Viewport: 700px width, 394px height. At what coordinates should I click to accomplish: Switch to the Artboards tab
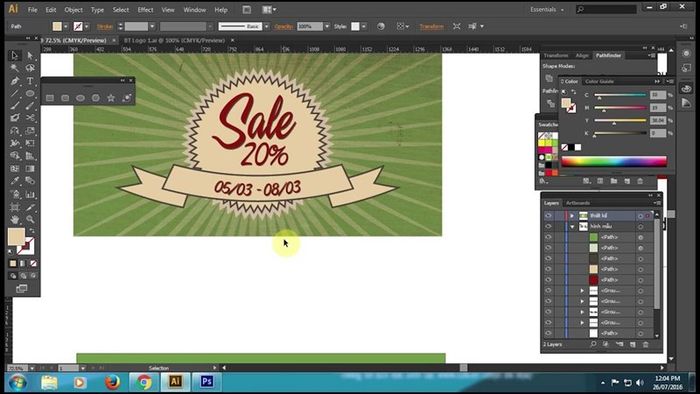[578, 203]
